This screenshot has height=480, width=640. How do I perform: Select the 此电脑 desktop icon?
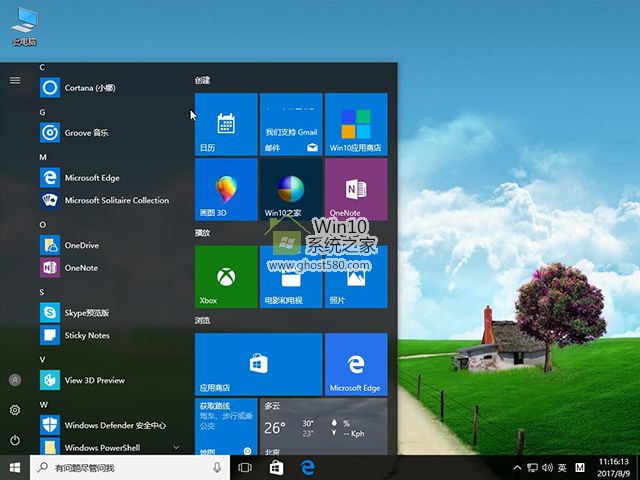(x=24, y=26)
